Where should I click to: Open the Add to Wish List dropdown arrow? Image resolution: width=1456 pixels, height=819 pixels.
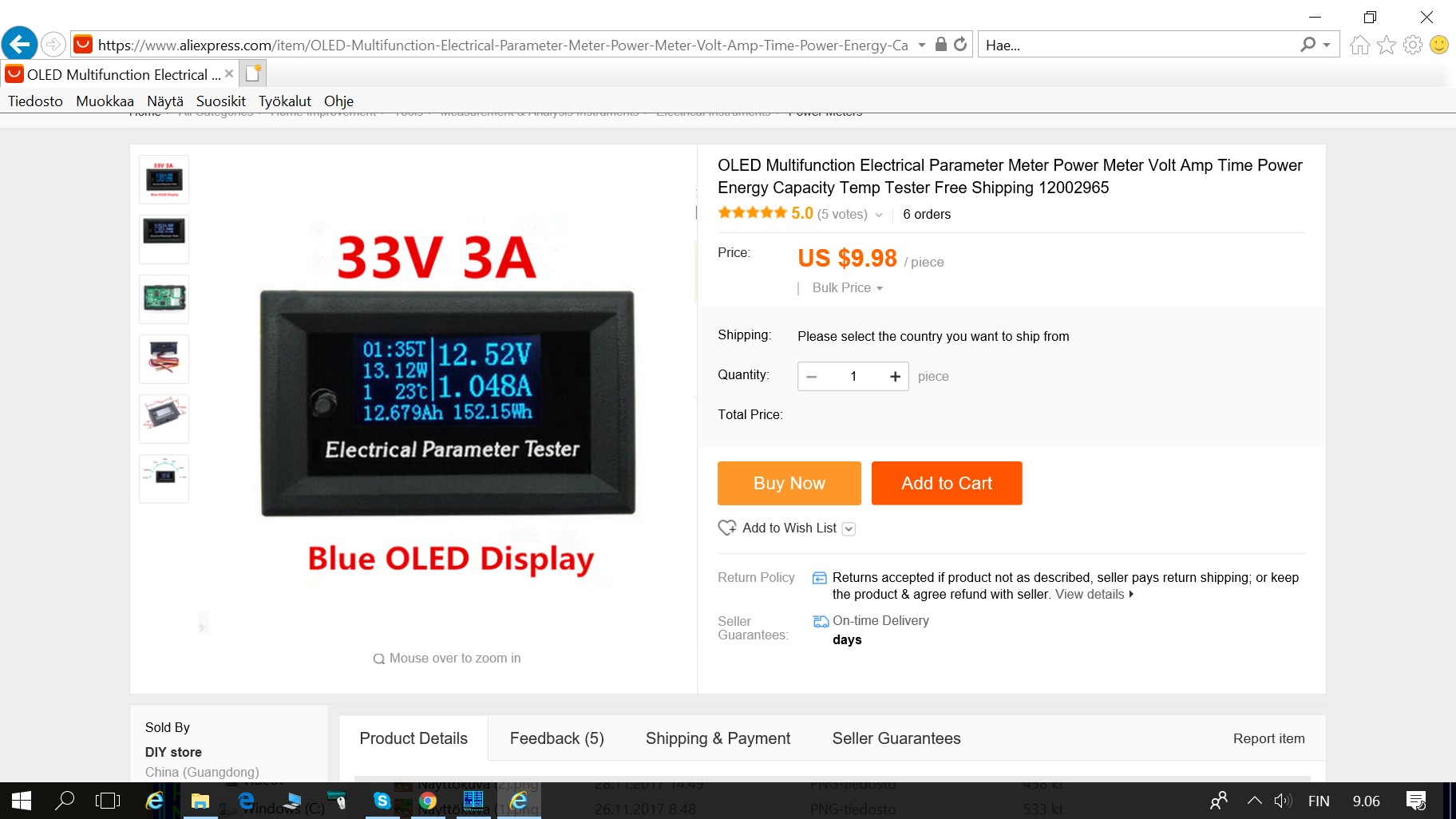849,528
